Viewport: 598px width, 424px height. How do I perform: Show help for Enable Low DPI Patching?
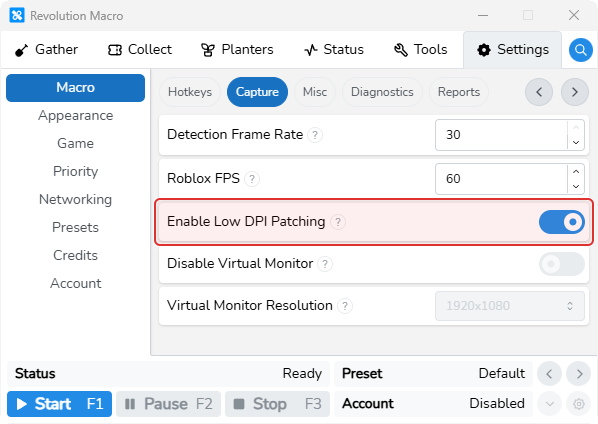coord(338,222)
